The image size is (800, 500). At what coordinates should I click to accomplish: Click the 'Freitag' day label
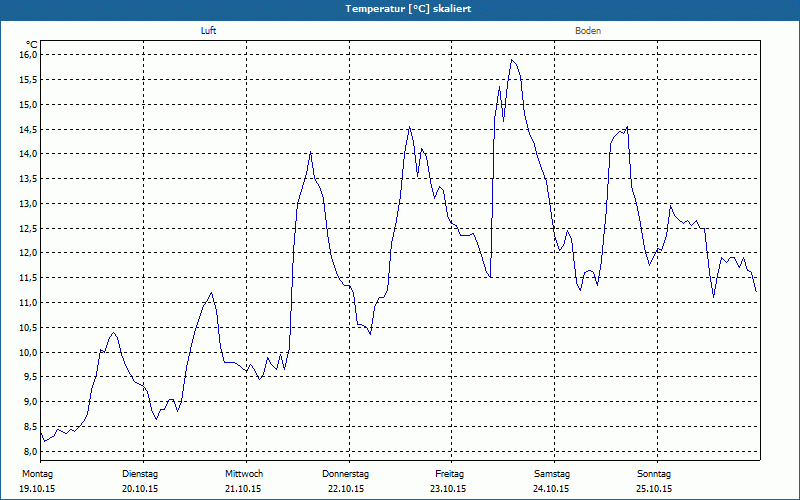click(449, 474)
